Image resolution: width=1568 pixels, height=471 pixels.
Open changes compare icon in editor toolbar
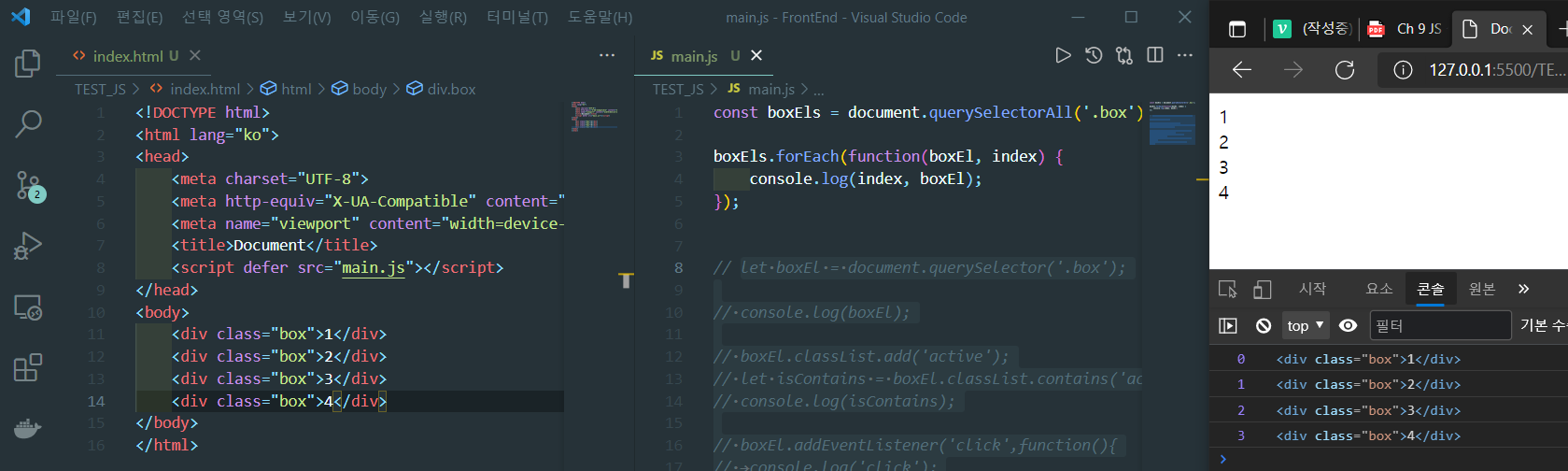[x=1124, y=55]
